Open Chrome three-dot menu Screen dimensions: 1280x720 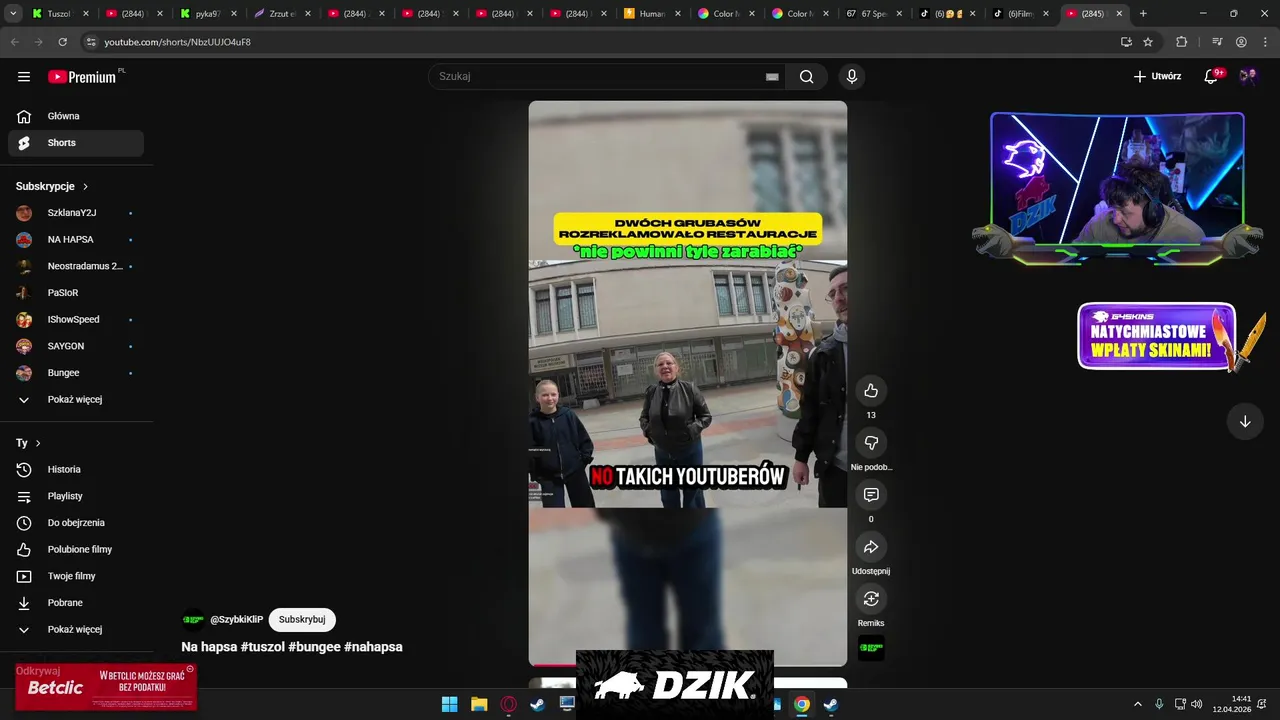1265,42
